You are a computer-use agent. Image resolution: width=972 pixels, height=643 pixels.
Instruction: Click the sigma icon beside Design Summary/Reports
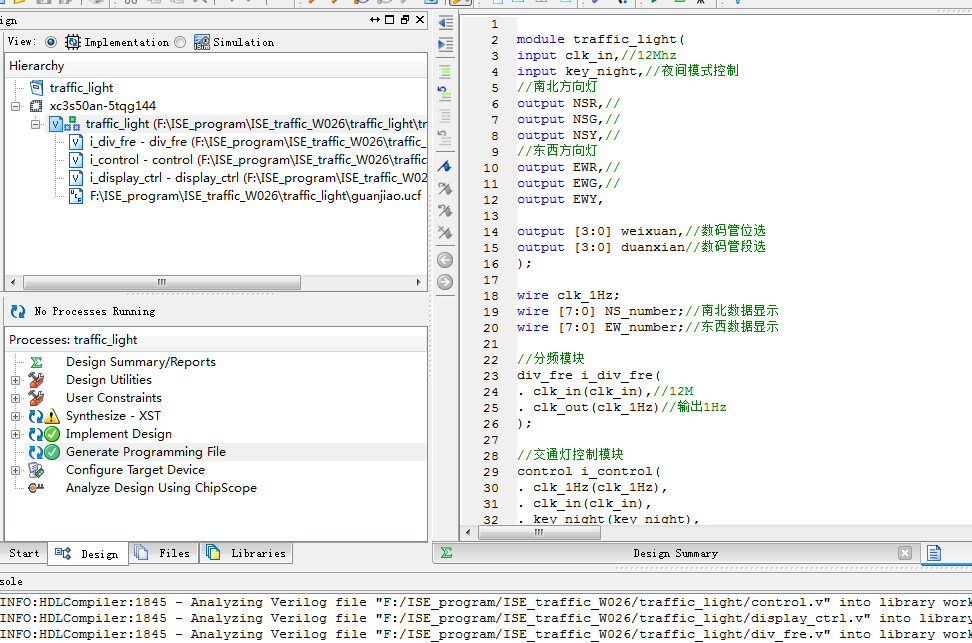(x=37, y=362)
